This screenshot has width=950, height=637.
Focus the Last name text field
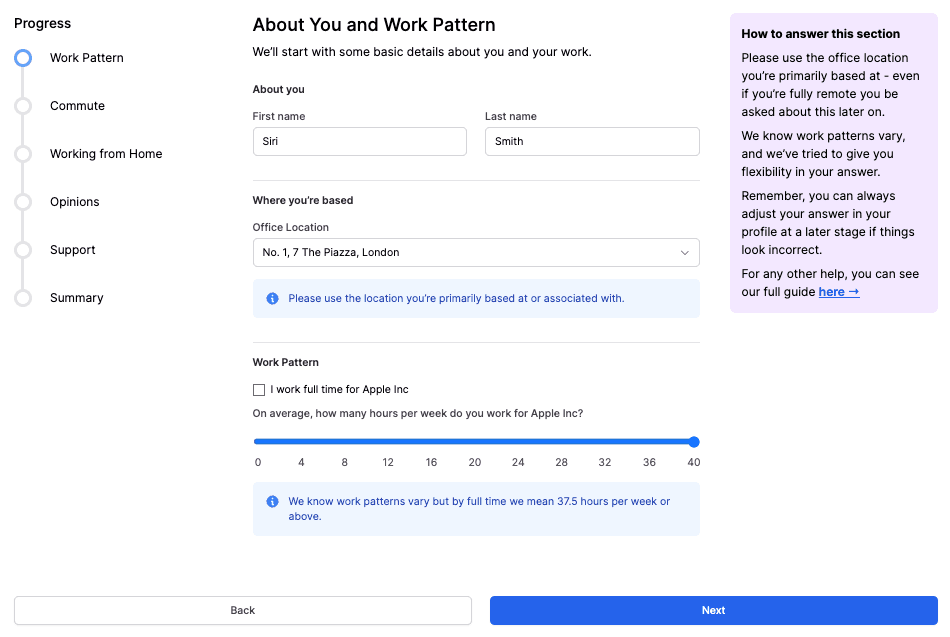[x=592, y=142]
